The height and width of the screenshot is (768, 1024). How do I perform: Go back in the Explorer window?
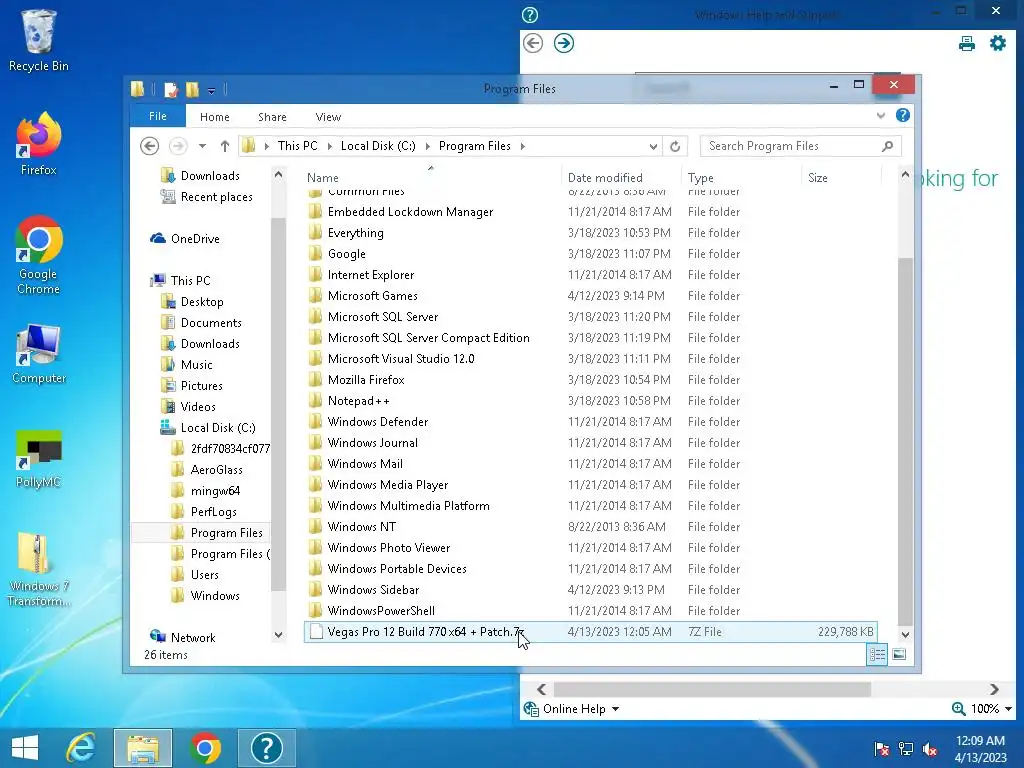tap(150, 146)
